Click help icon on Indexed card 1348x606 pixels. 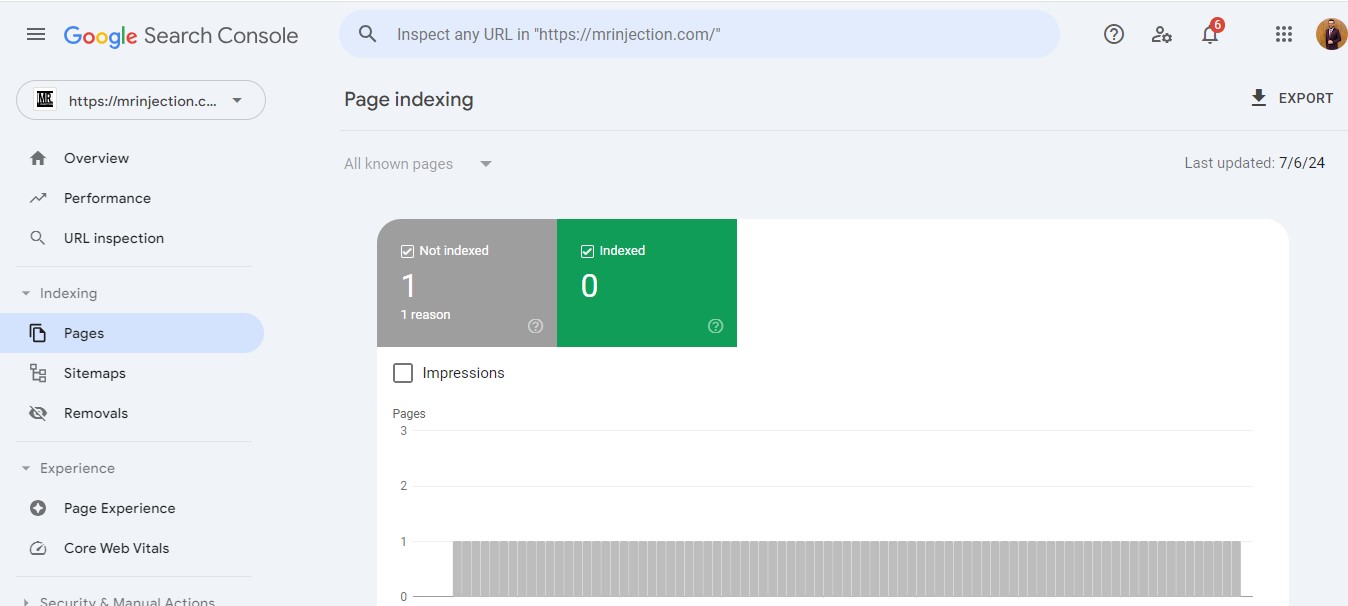click(715, 326)
